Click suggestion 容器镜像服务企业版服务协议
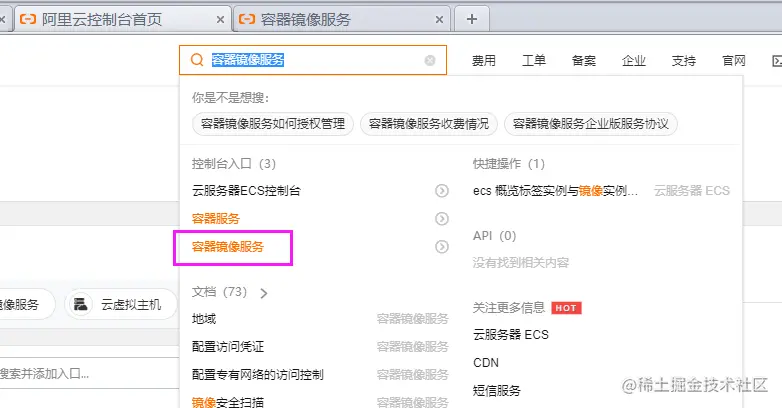Viewport: 782px width, 408px height. 591,124
